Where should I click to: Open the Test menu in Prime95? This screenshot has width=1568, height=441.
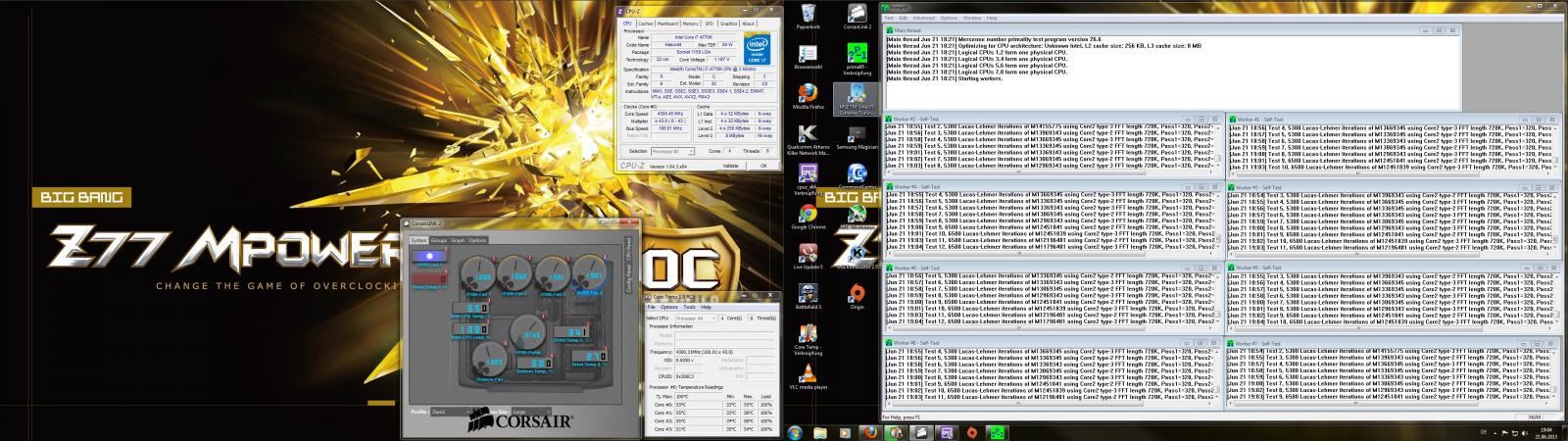(889, 18)
